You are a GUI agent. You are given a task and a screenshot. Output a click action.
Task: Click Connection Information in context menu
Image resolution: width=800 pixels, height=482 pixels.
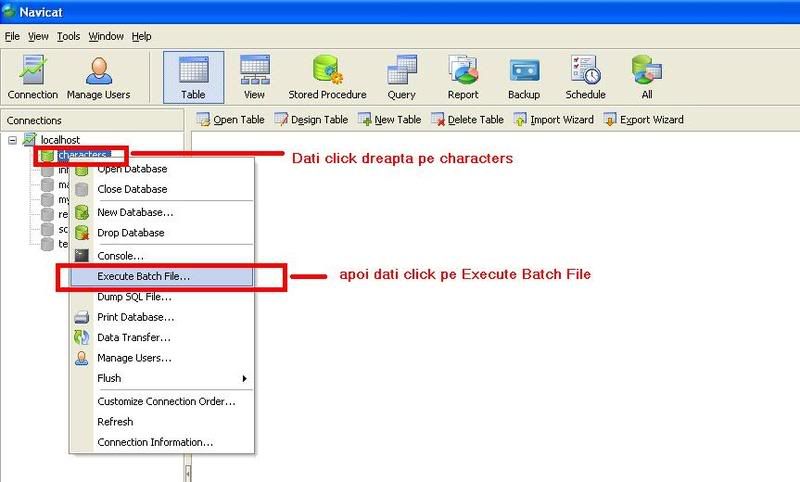click(155, 442)
